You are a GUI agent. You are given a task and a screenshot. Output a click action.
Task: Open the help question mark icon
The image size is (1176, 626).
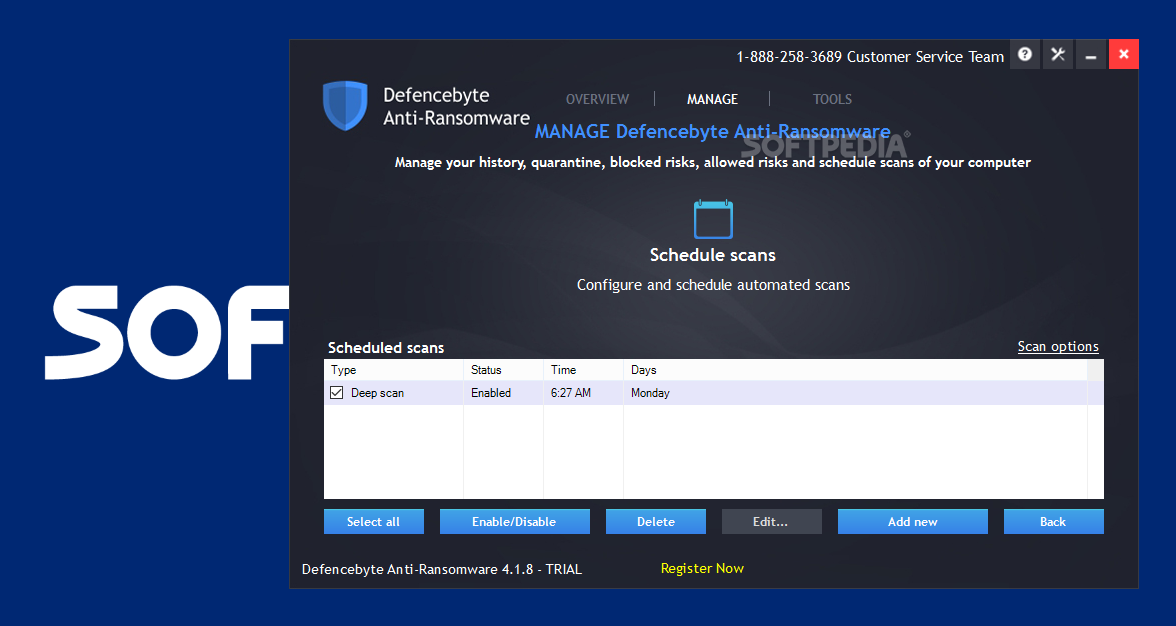pos(1024,54)
